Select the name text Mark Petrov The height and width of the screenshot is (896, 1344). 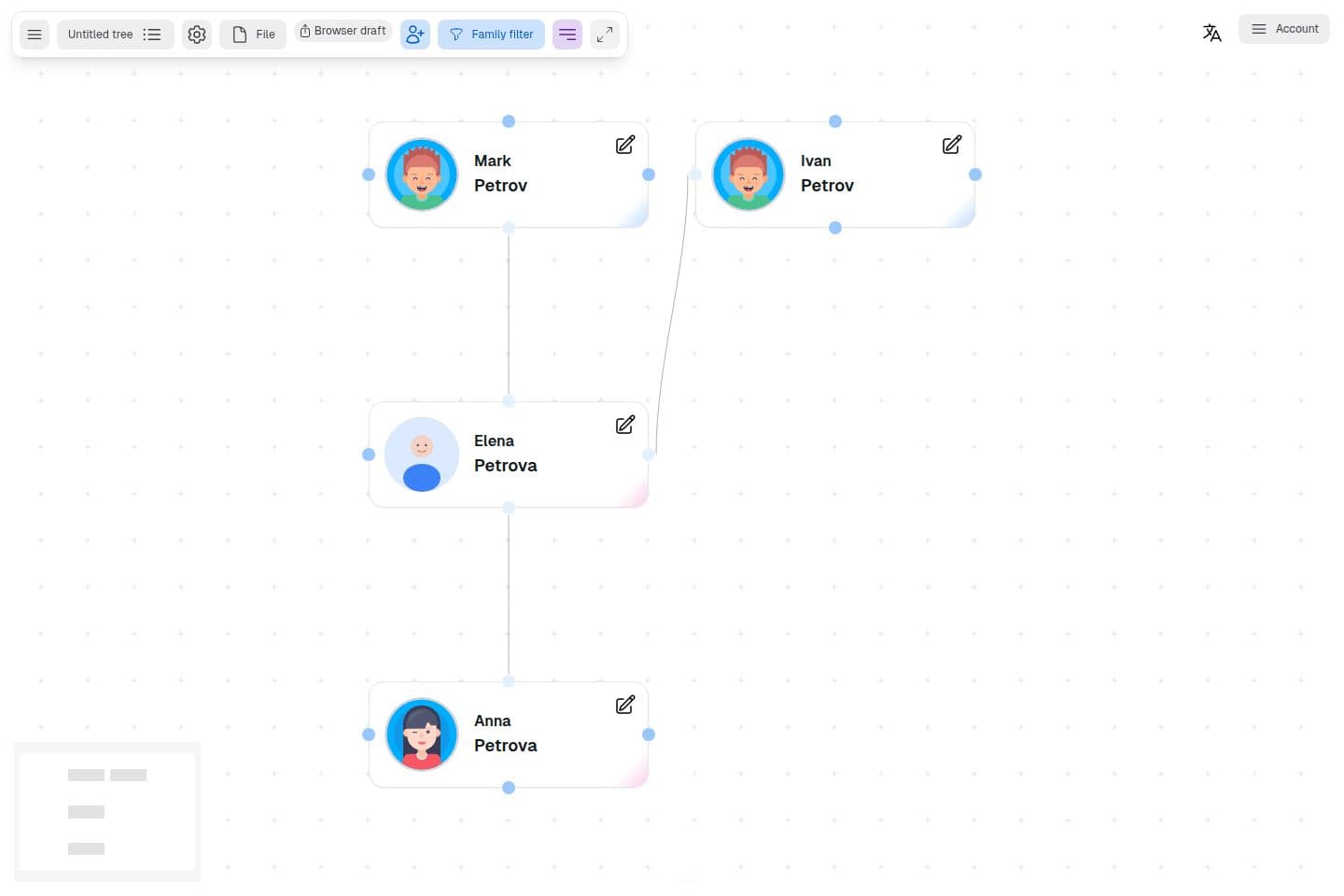(500, 174)
